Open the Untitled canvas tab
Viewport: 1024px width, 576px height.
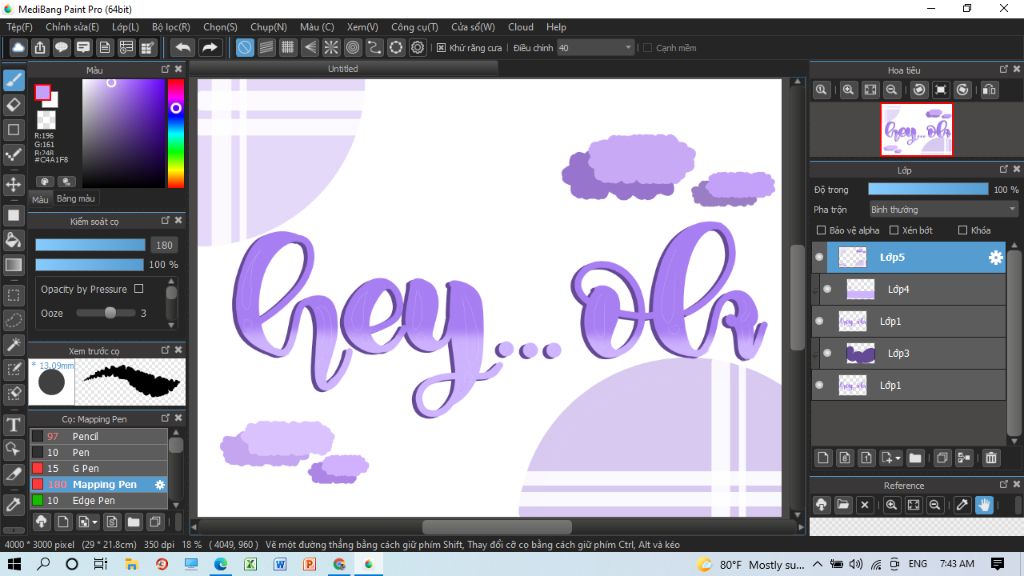344,69
